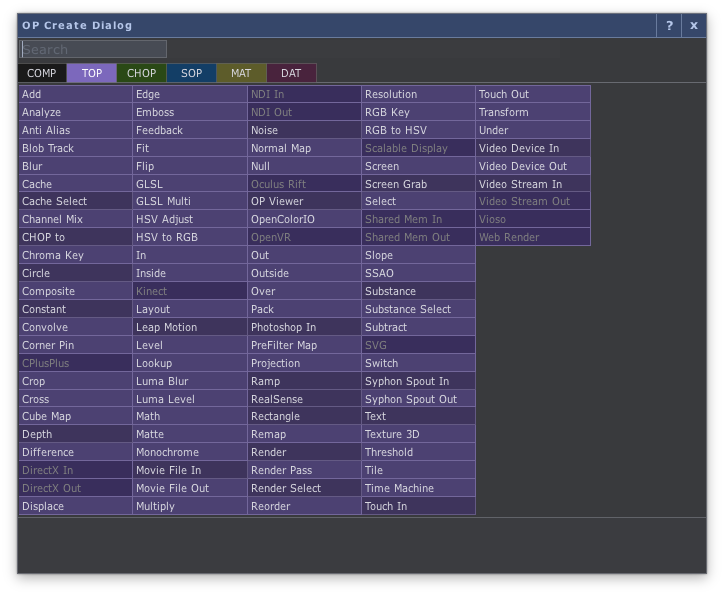Pick the Normal Map operator
Image resolution: width=724 pixels, height=595 pixels.
point(304,148)
